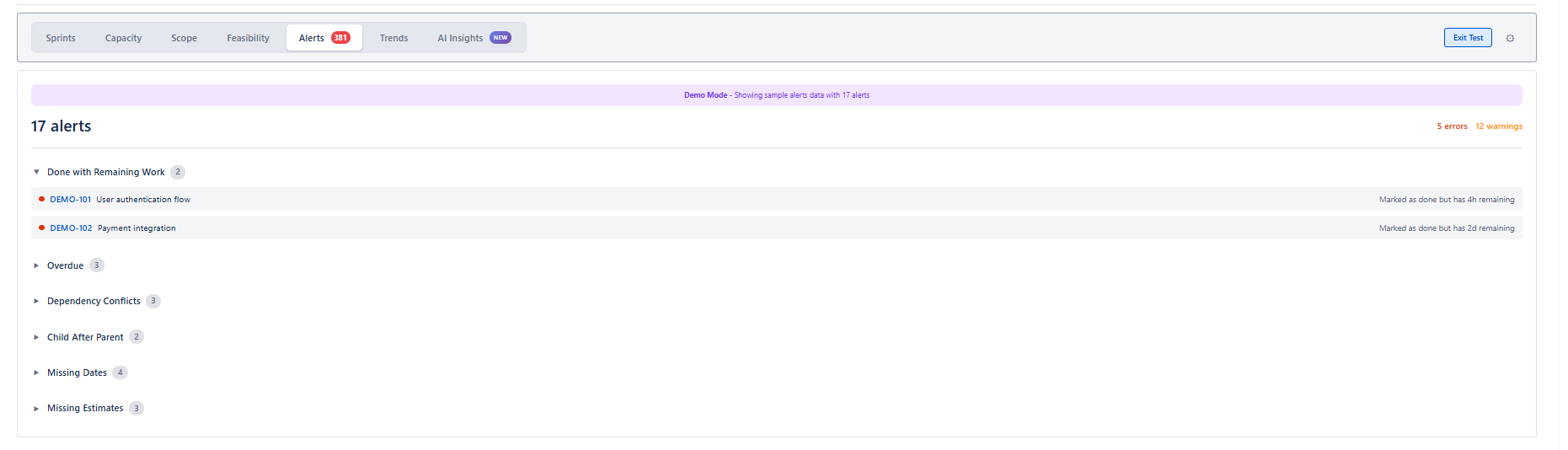Click the Exit Test button

tap(1468, 38)
